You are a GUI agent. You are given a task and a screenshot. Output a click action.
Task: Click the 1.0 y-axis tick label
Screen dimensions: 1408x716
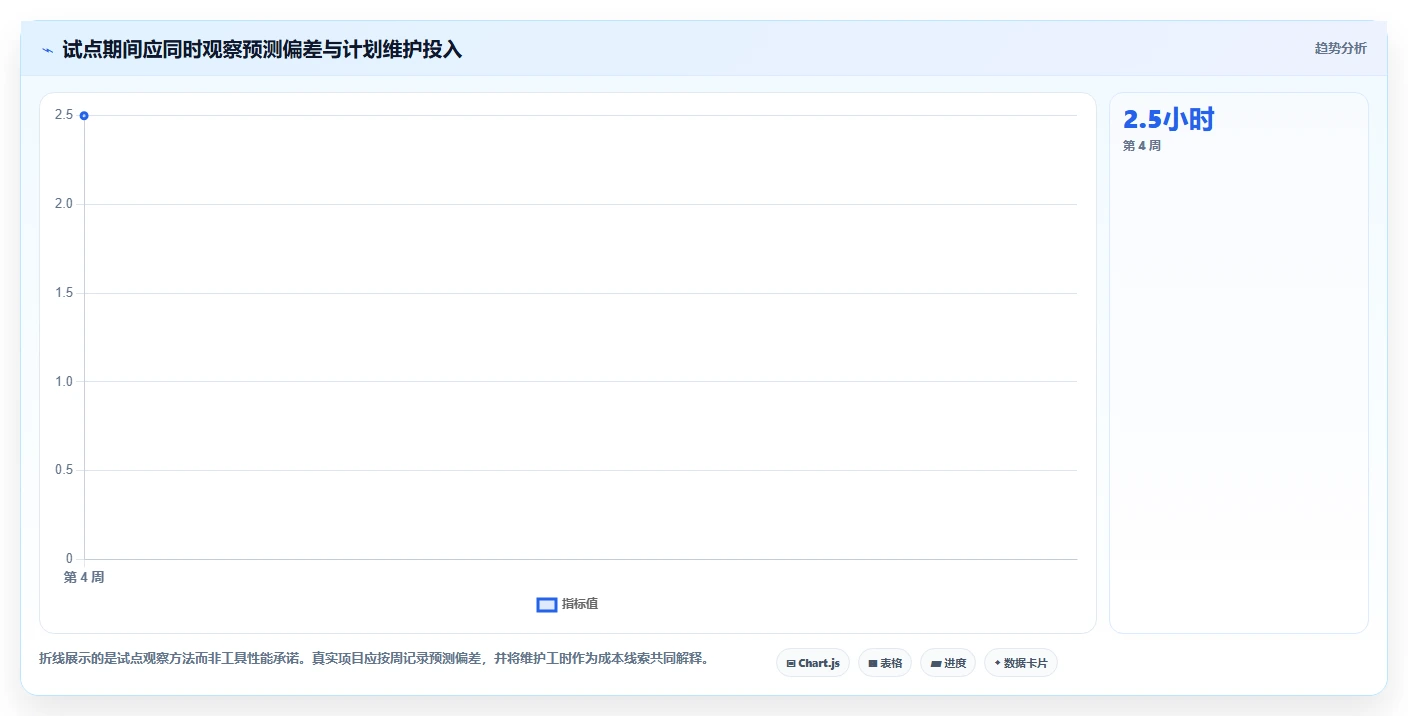[x=64, y=381]
